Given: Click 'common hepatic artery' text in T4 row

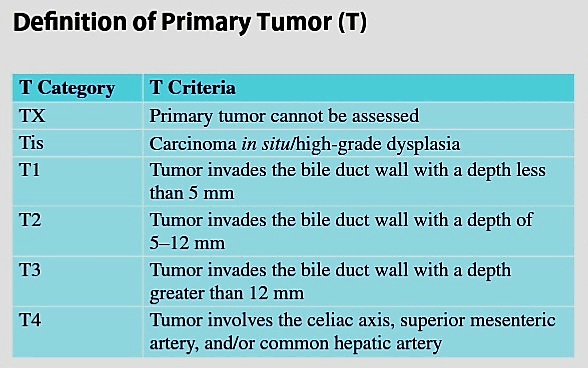Looking at the screenshot, I should 351,343.
